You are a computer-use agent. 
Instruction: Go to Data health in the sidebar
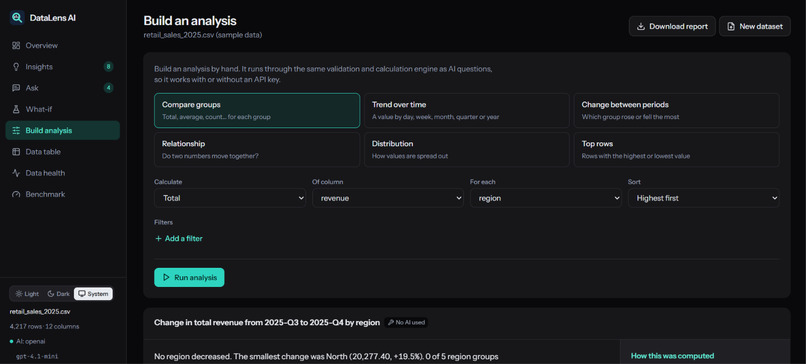pyautogui.click(x=63, y=173)
